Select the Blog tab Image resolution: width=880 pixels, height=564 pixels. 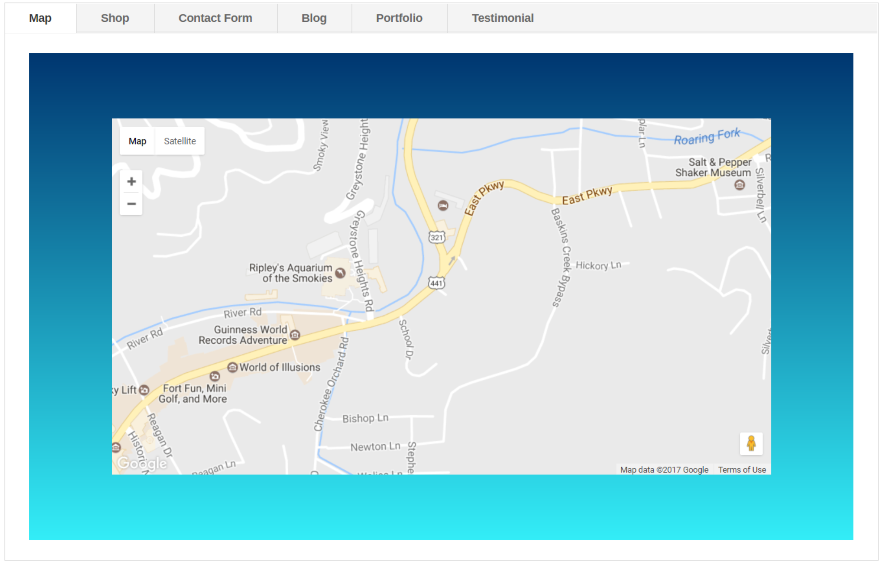coord(314,18)
